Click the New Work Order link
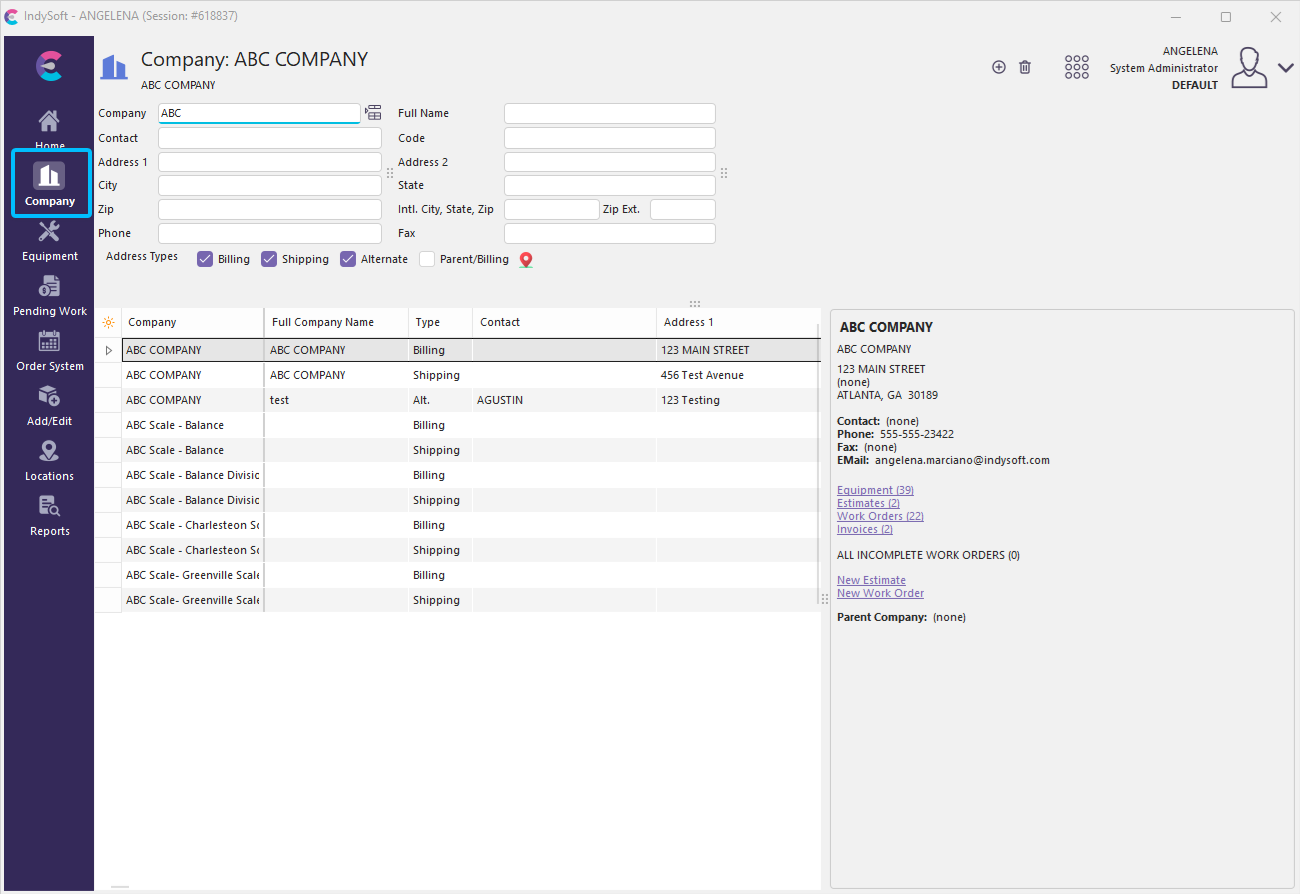The height and width of the screenshot is (894, 1300). [880, 593]
